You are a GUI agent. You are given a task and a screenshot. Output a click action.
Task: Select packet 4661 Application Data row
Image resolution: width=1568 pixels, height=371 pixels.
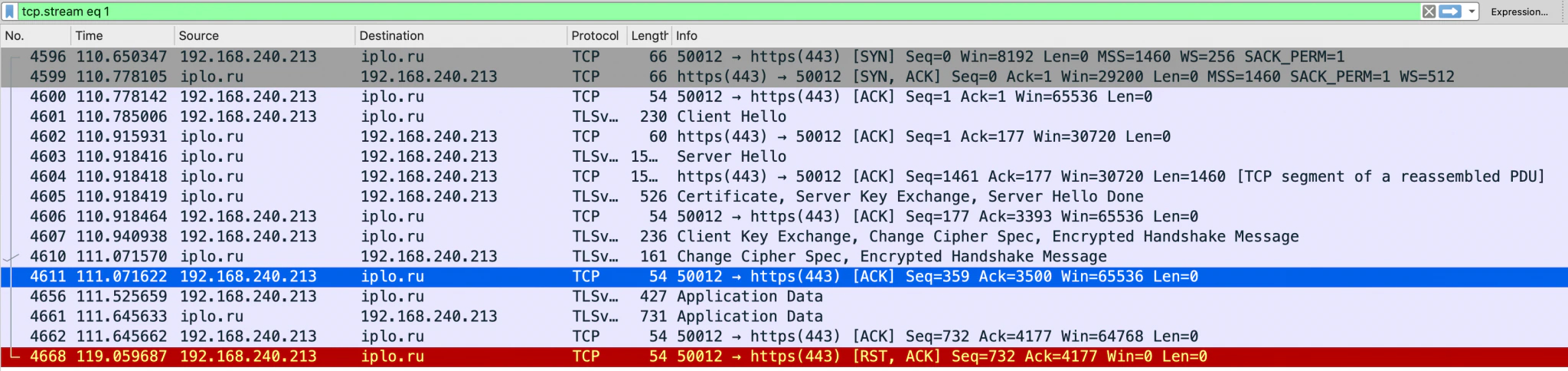click(x=784, y=317)
